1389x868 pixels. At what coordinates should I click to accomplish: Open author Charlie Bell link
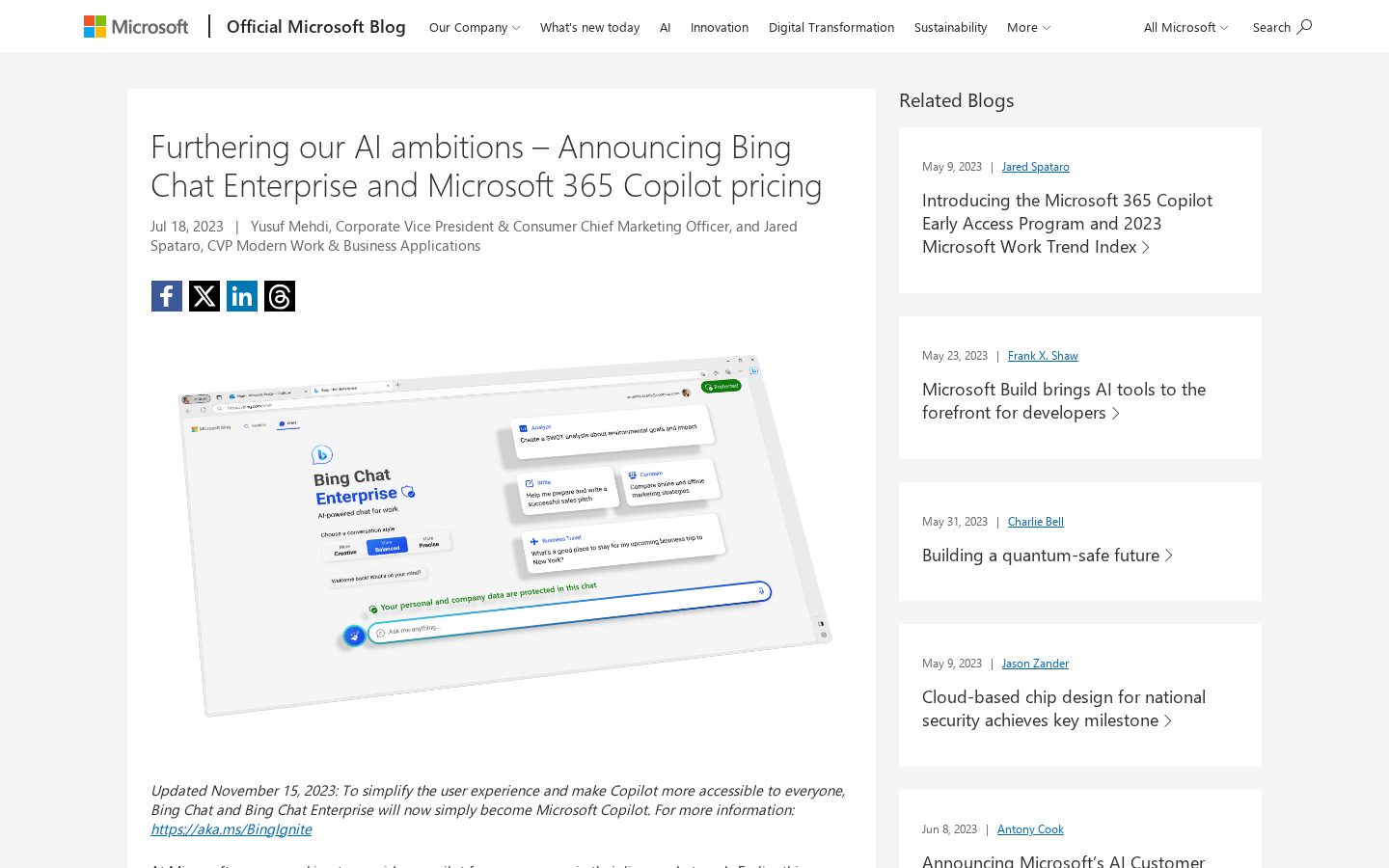tap(1036, 522)
